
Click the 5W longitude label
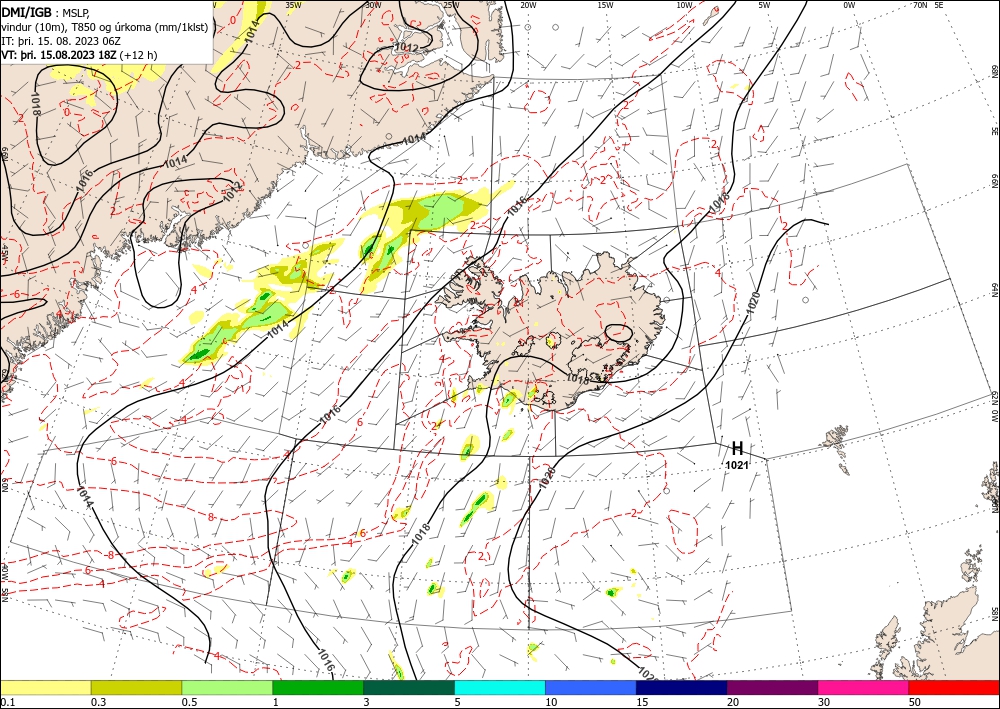point(765,5)
